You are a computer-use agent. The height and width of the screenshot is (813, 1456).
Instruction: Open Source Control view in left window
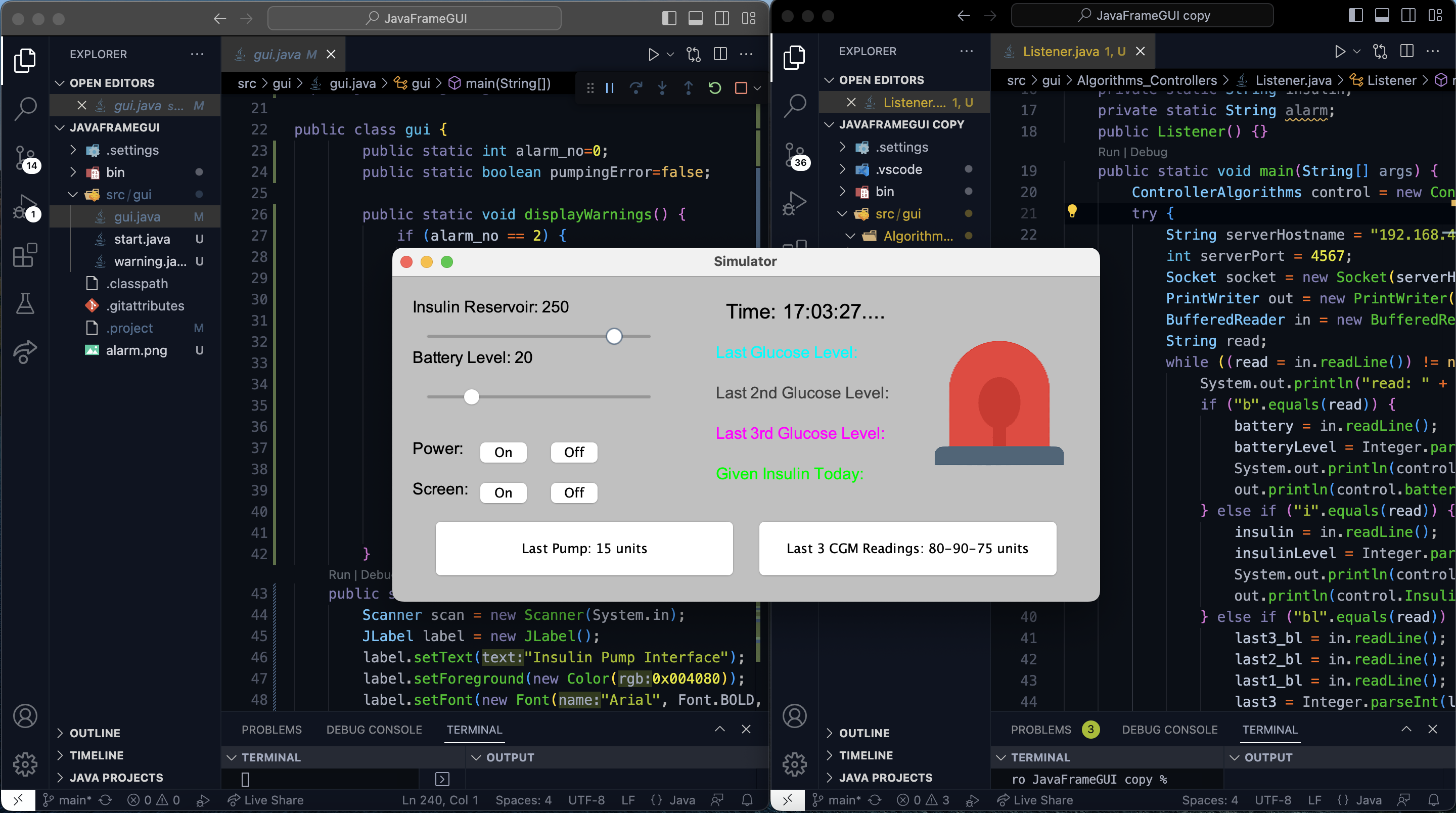(25, 157)
